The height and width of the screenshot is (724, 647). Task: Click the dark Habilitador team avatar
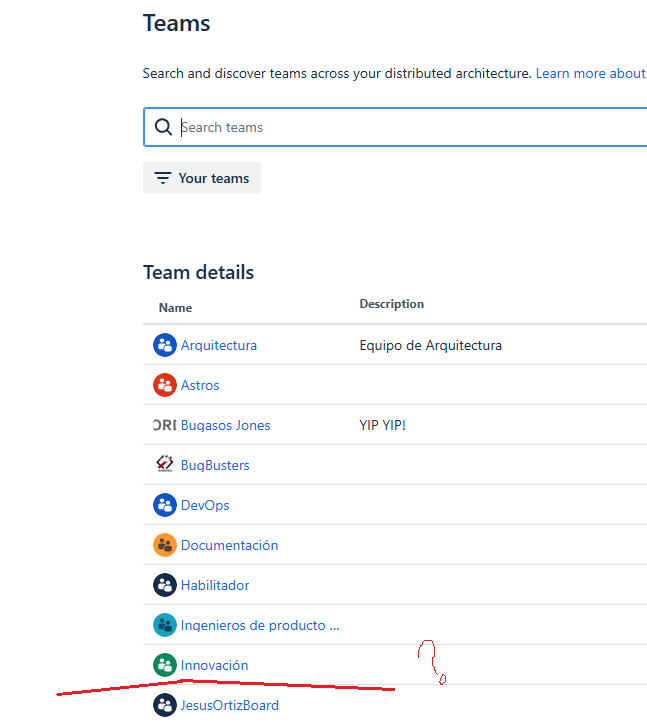[x=164, y=585]
